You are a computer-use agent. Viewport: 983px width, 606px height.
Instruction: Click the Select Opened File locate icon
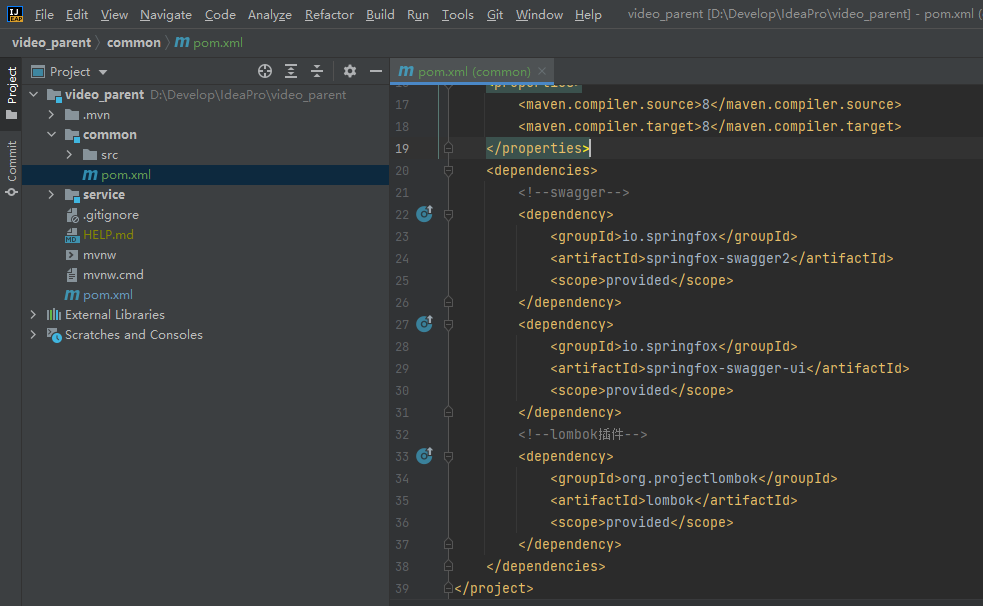click(265, 71)
